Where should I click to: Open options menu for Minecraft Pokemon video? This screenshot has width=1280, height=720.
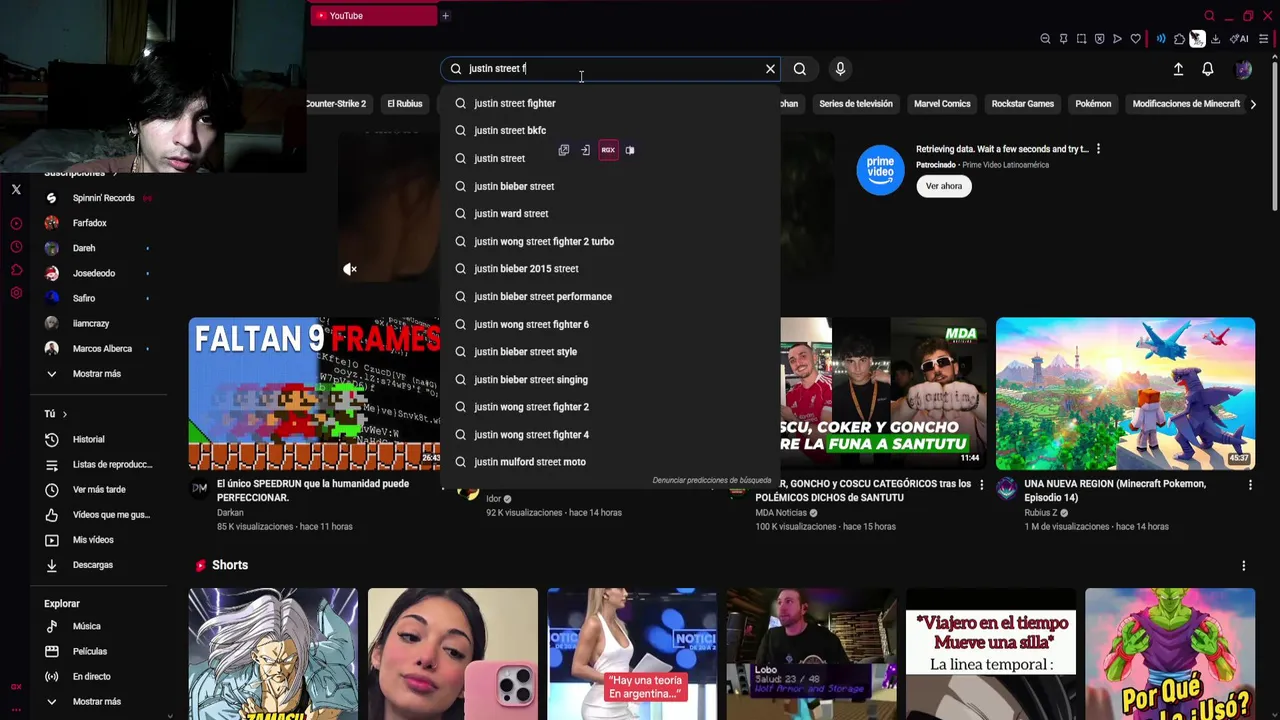(x=1250, y=485)
